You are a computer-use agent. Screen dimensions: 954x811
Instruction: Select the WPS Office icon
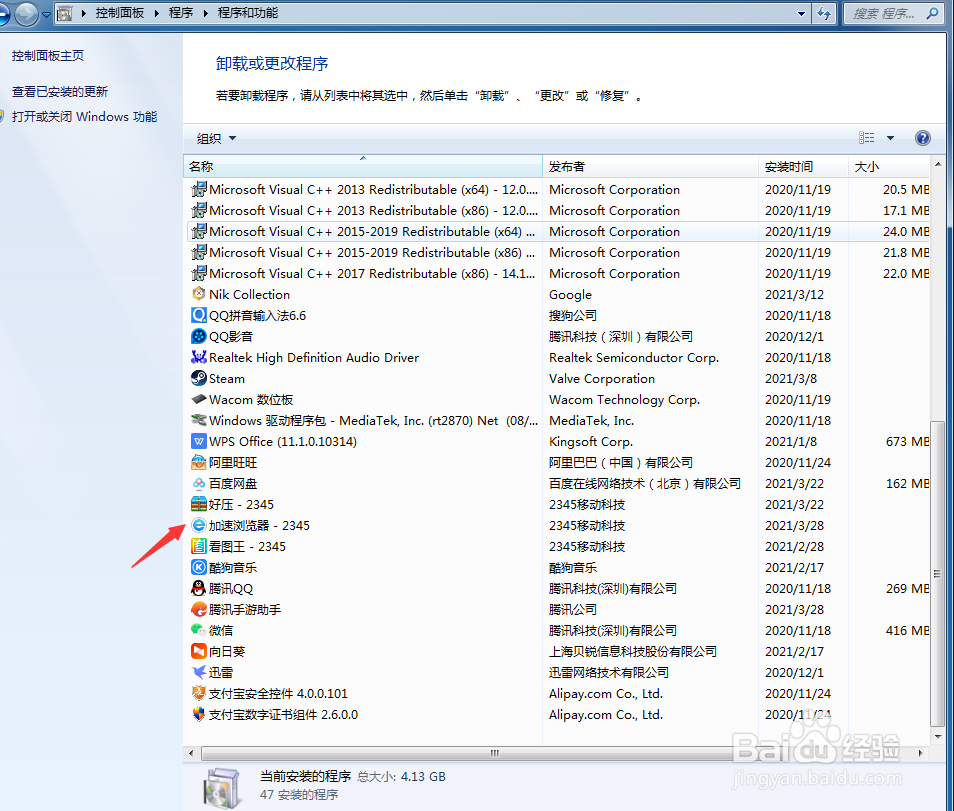198,441
